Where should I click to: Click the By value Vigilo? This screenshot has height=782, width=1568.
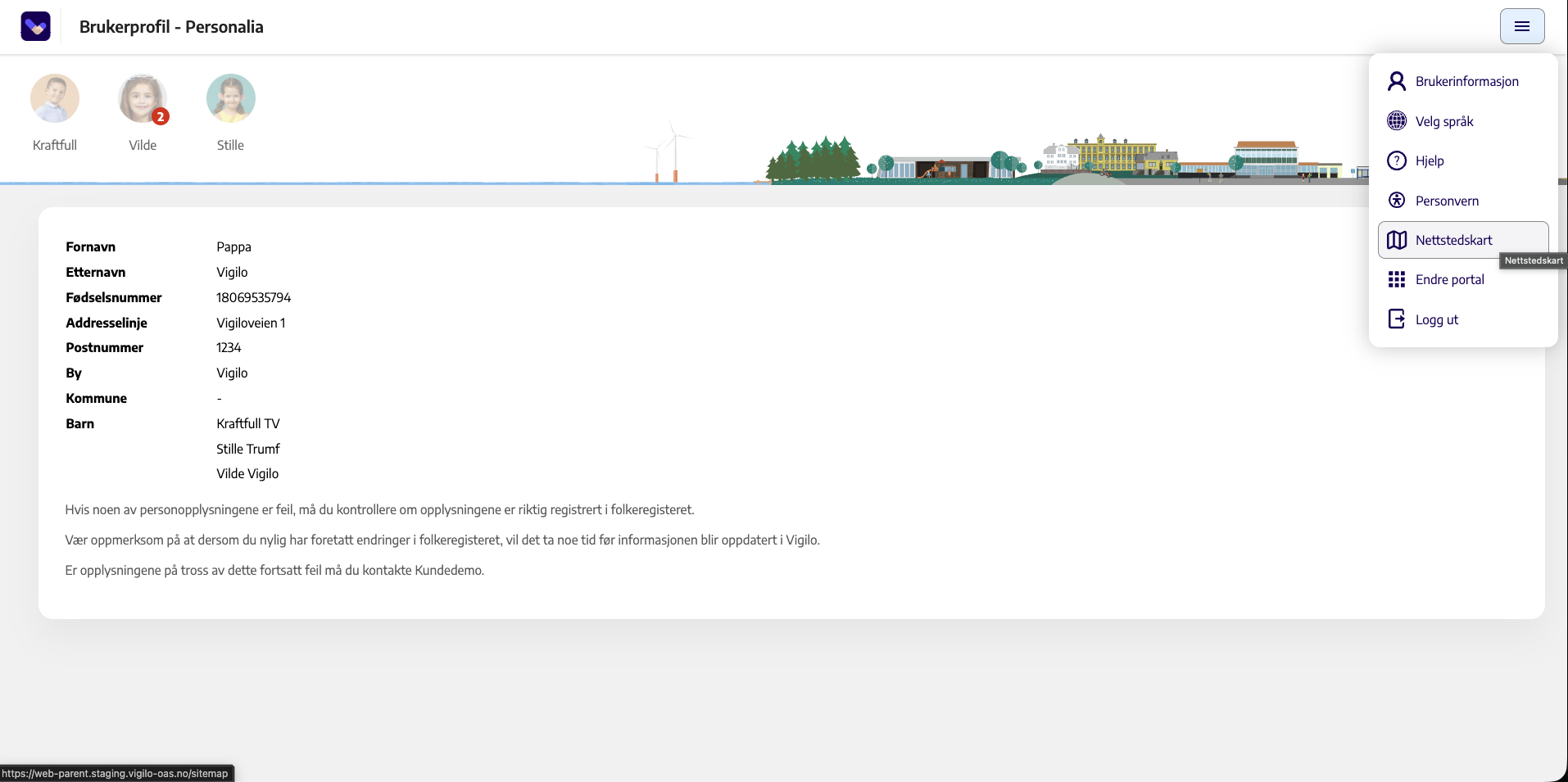click(232, 373)
